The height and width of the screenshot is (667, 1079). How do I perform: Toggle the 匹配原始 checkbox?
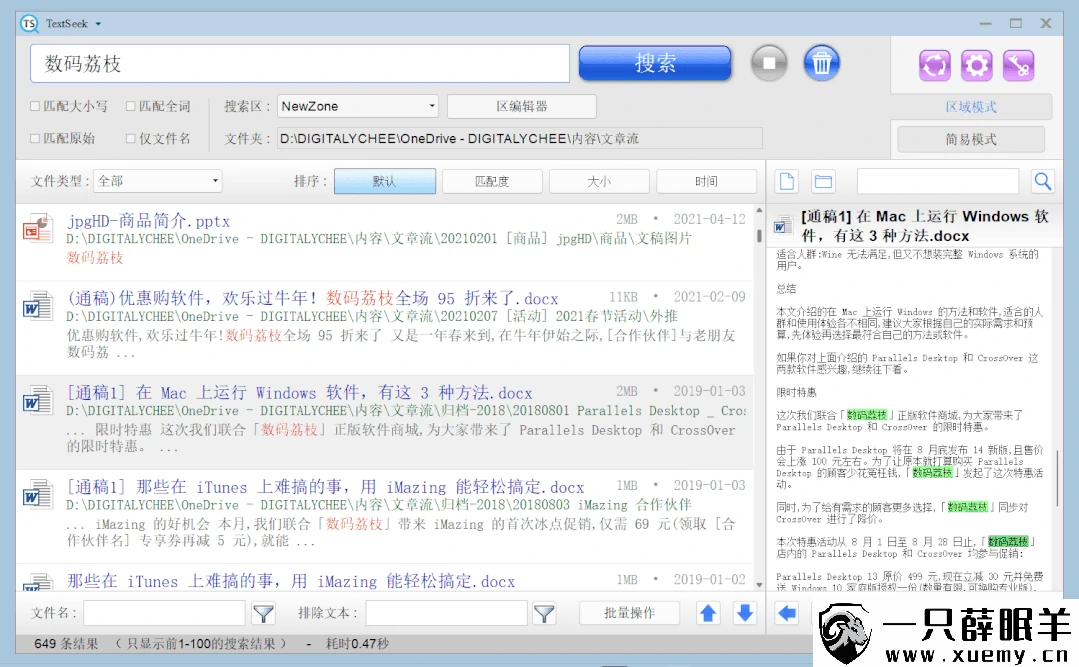point(34,138)
